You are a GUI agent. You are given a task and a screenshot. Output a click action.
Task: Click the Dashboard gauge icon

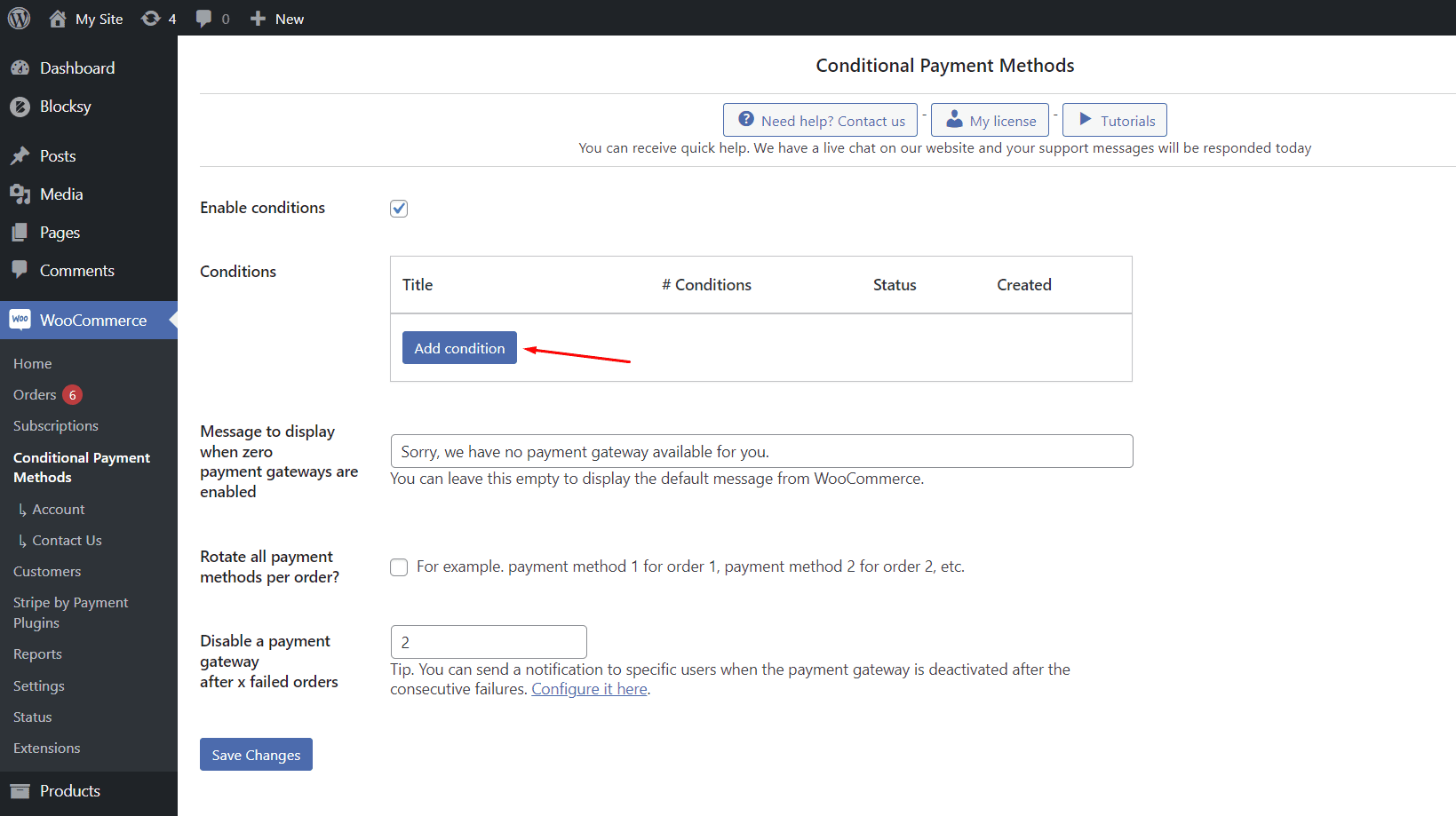point(20,67)
